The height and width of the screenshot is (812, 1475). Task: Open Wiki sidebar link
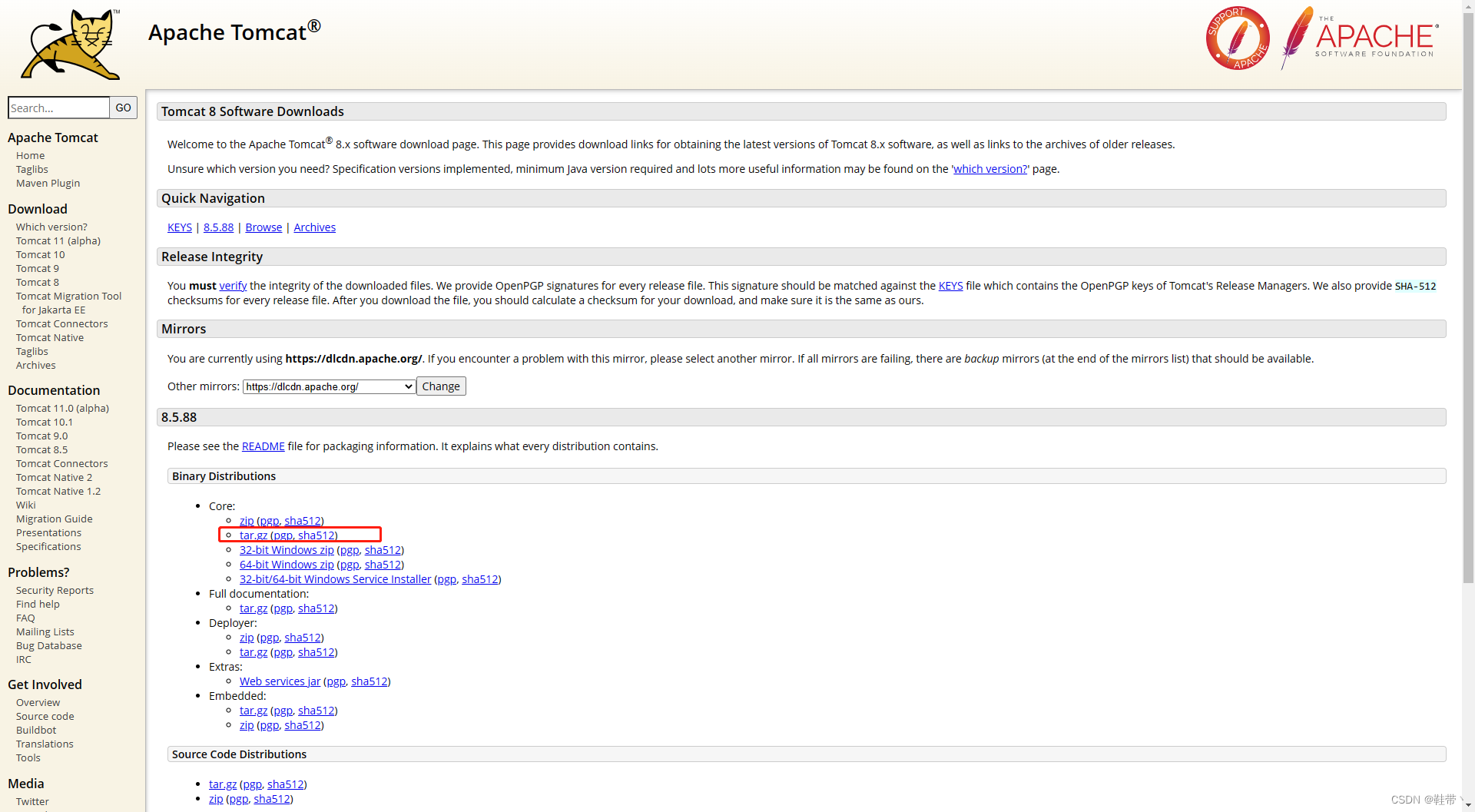click(25, 505)
